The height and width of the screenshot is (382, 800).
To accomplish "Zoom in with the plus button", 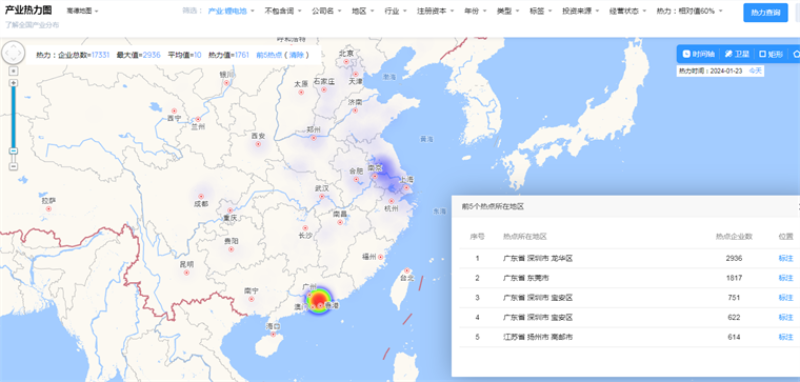I will [x=14, y=83].
